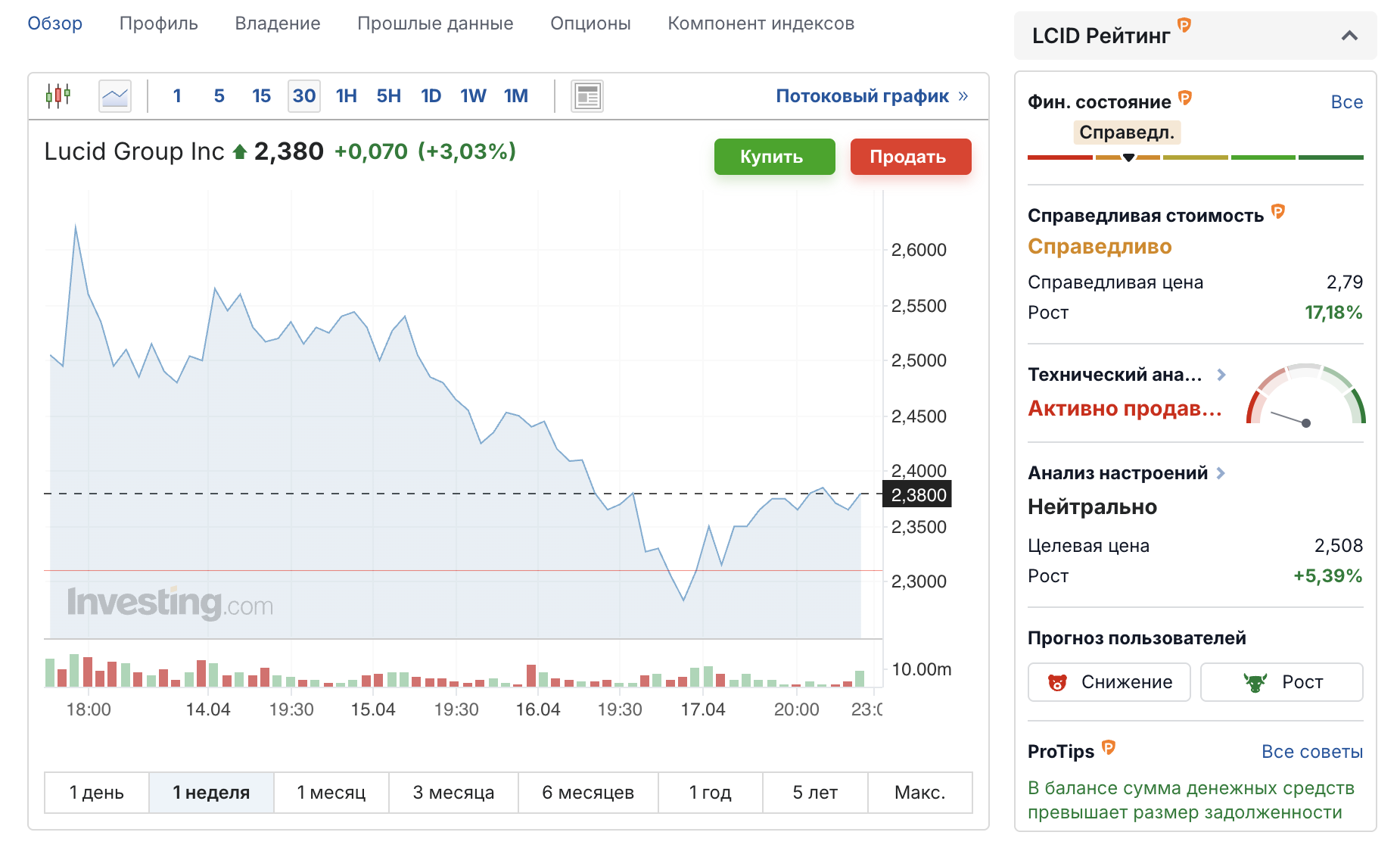Collapse the LCID Рейтинг panel

(1349, 36)
